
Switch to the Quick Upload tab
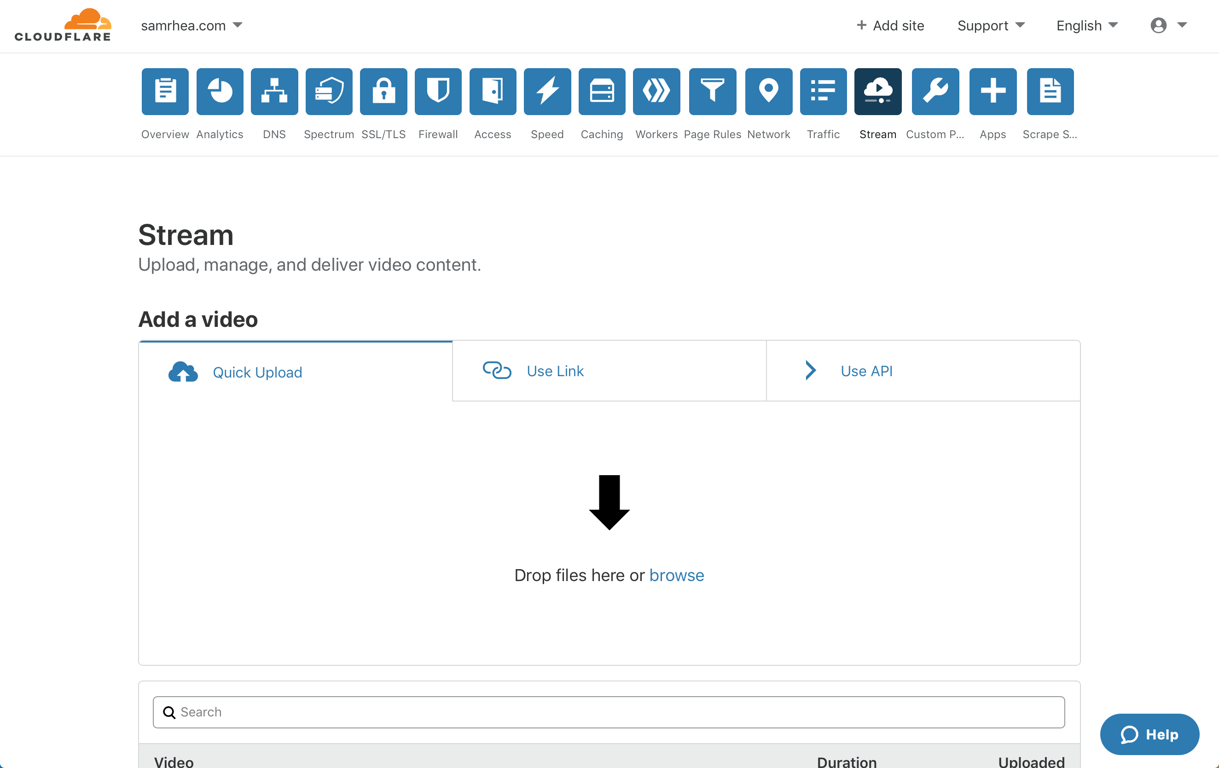[296, 372]
